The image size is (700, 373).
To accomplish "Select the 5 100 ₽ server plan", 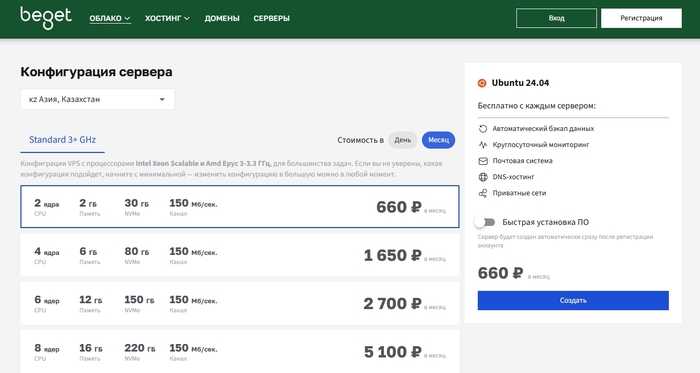I will (240, 352).
